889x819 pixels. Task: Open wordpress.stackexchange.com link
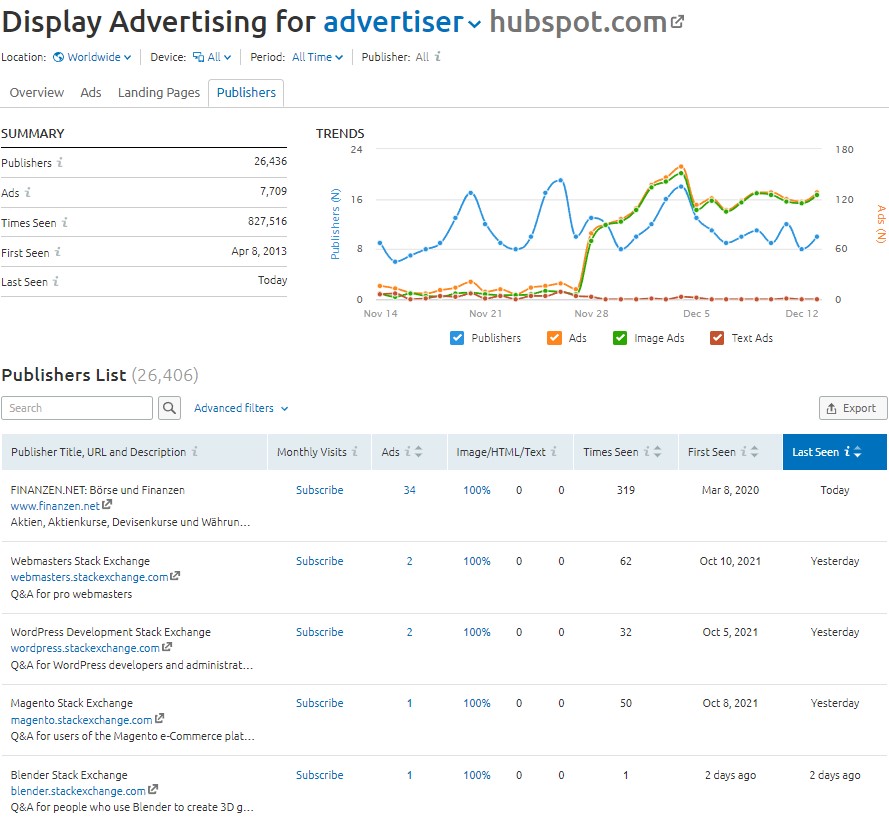[85, 648]
